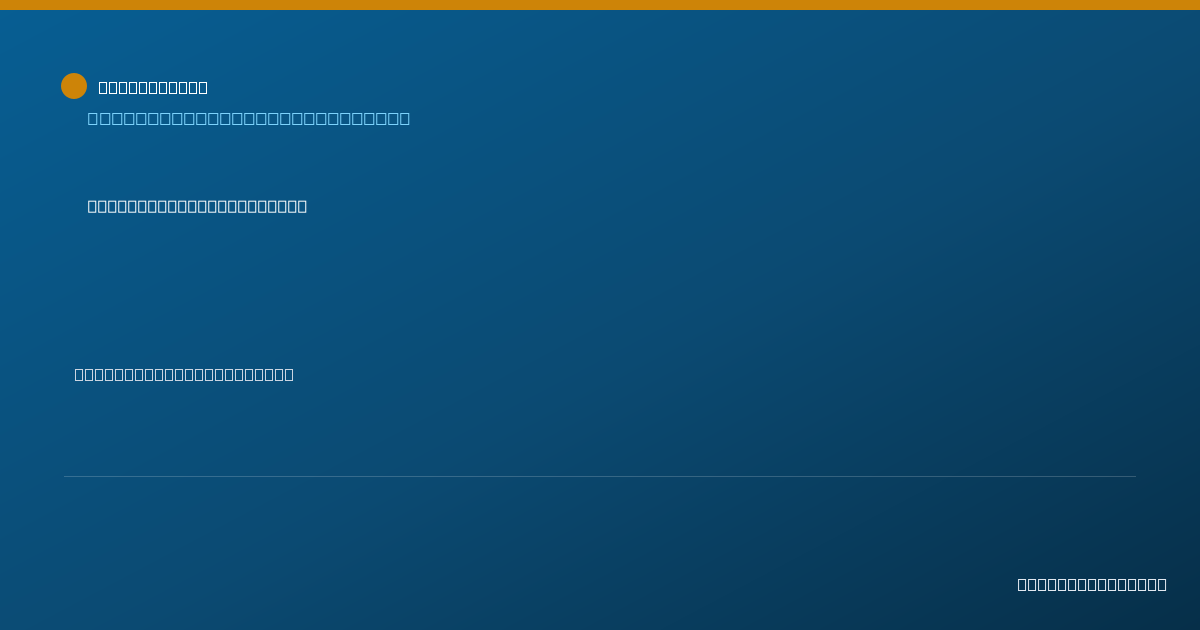Click the first box of the light-blue subtitle
This screenshot has height=630, width=1200.
click(93, 119)
